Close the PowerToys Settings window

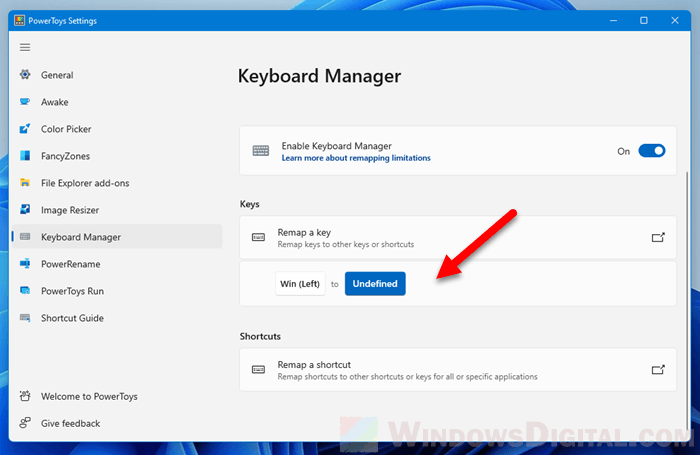coord(675,21)
